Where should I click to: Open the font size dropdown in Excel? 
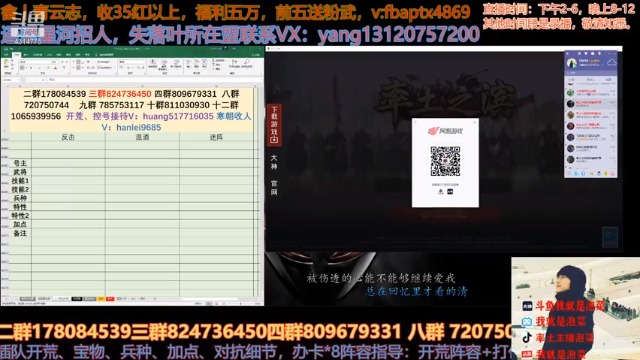tap(58, 62)
